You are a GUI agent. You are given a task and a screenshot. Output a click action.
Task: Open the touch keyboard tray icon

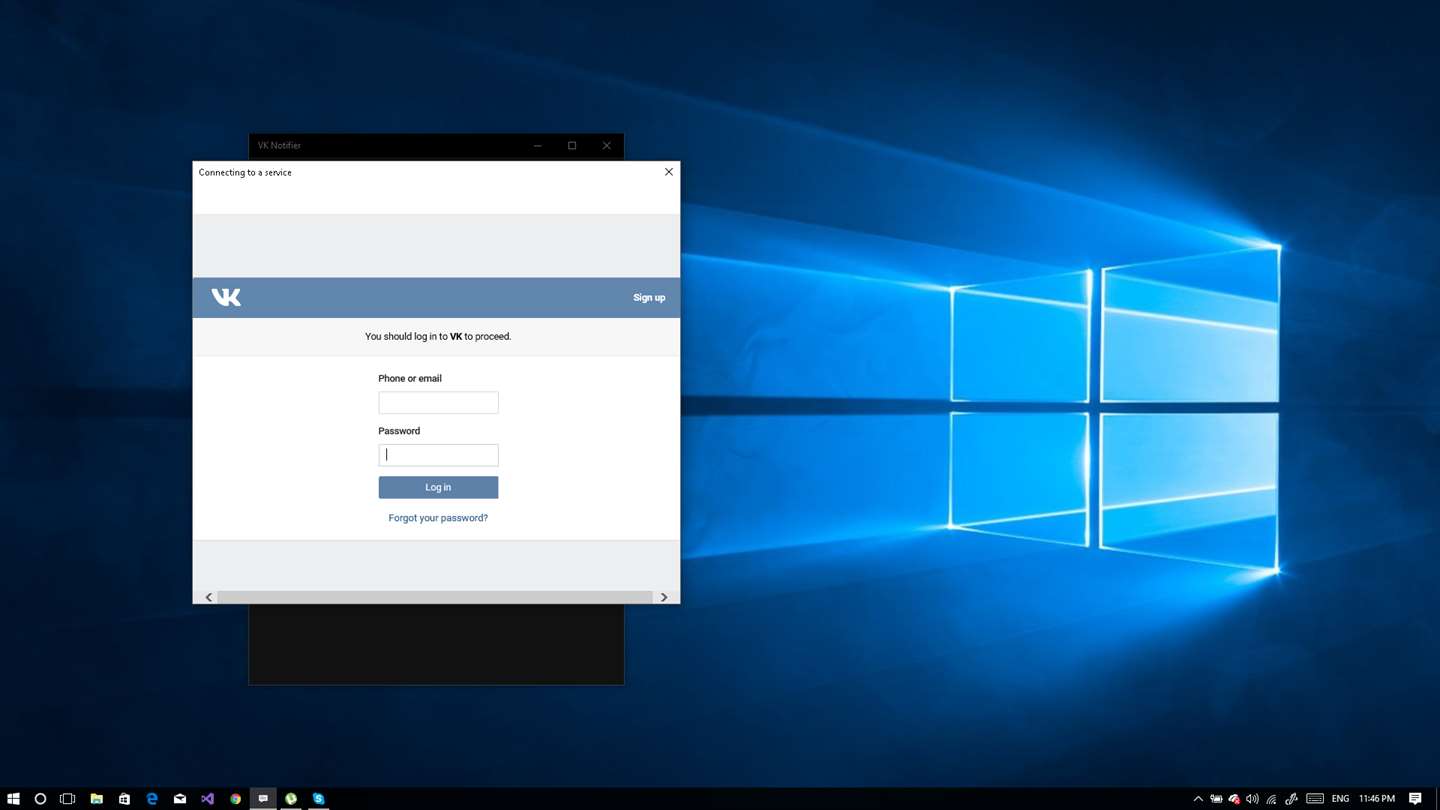tap(1315, 799)
